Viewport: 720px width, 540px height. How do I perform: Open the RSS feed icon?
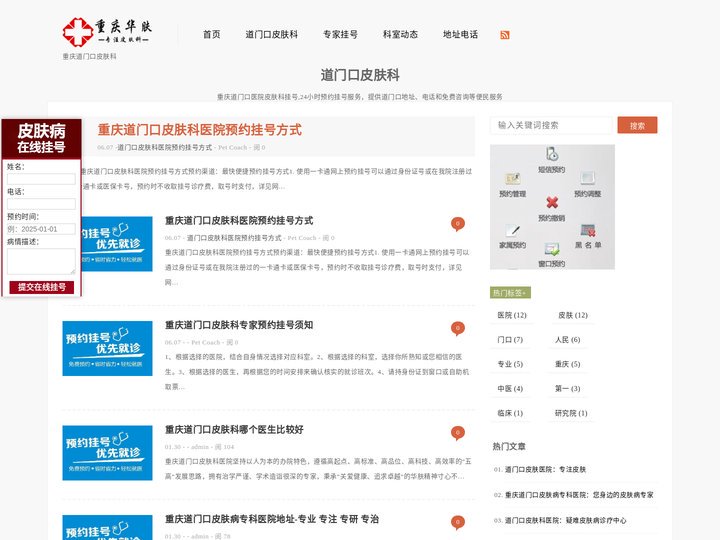(x=505, y=35)
